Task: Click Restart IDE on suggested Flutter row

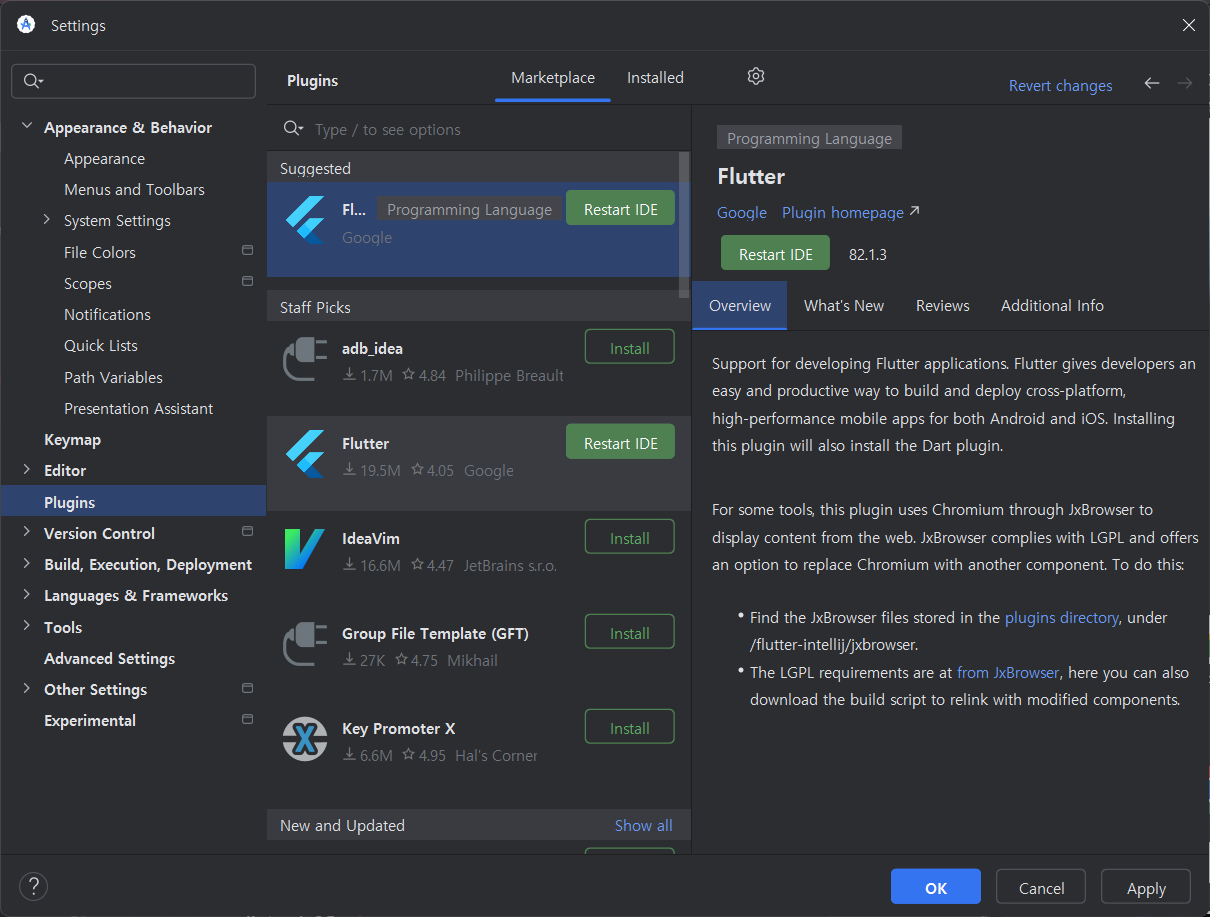Action: (620, 209)
